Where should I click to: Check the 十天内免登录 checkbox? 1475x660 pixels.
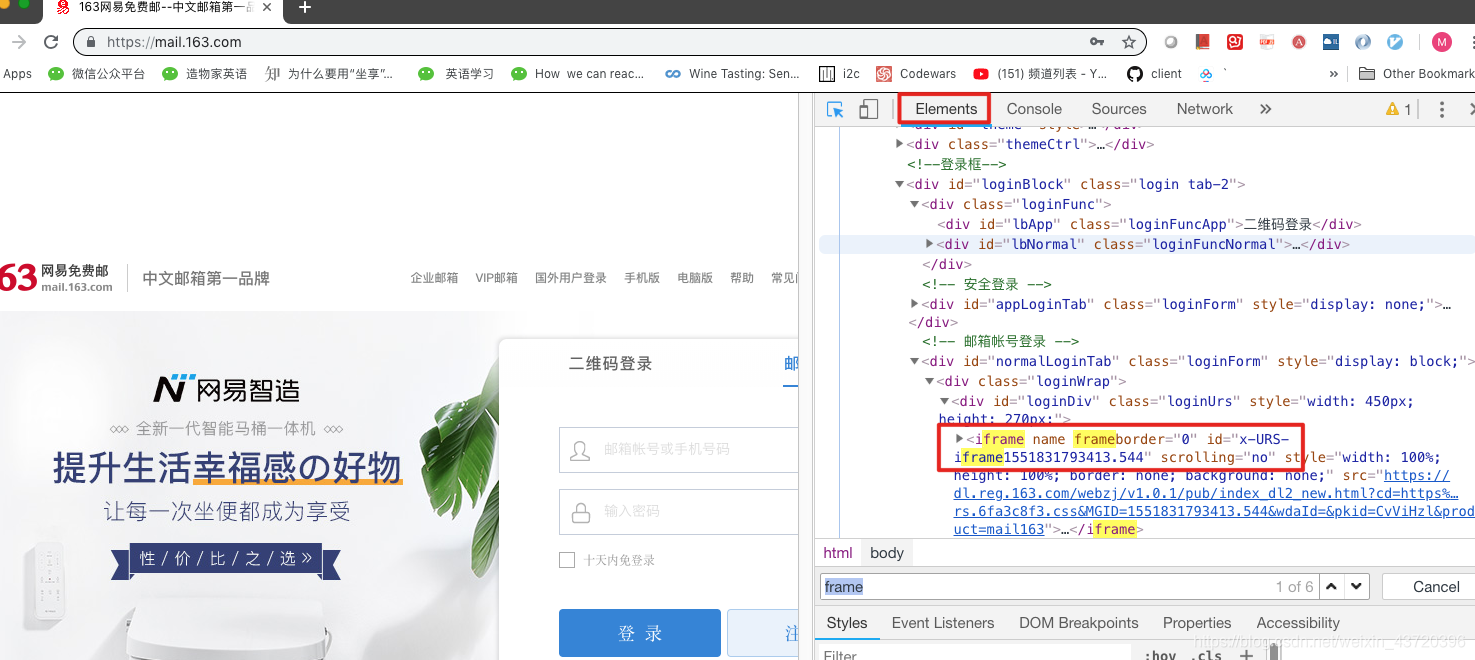[567, 560]
